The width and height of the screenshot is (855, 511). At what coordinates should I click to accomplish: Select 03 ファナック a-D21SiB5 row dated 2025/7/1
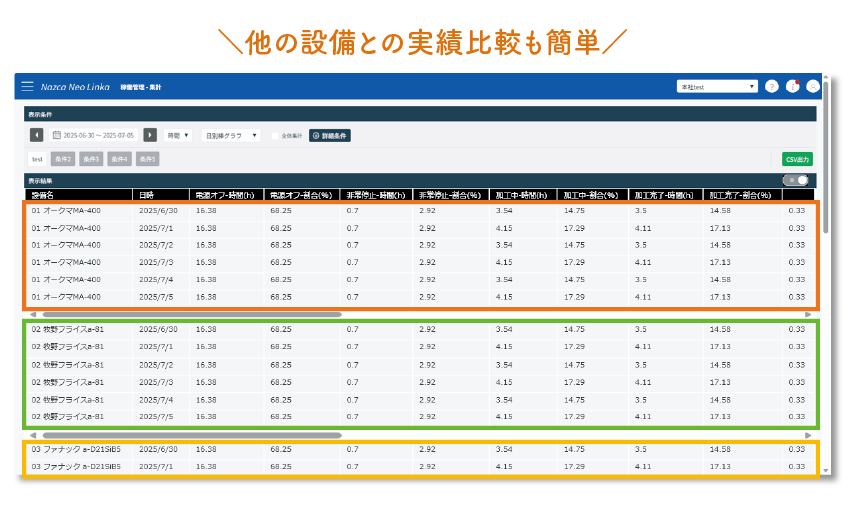[x=420, y=467]
